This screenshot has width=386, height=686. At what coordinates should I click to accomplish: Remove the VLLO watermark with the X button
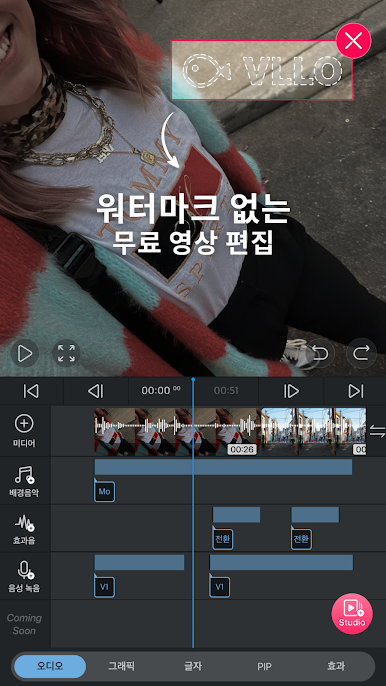[x=353, y=41]
